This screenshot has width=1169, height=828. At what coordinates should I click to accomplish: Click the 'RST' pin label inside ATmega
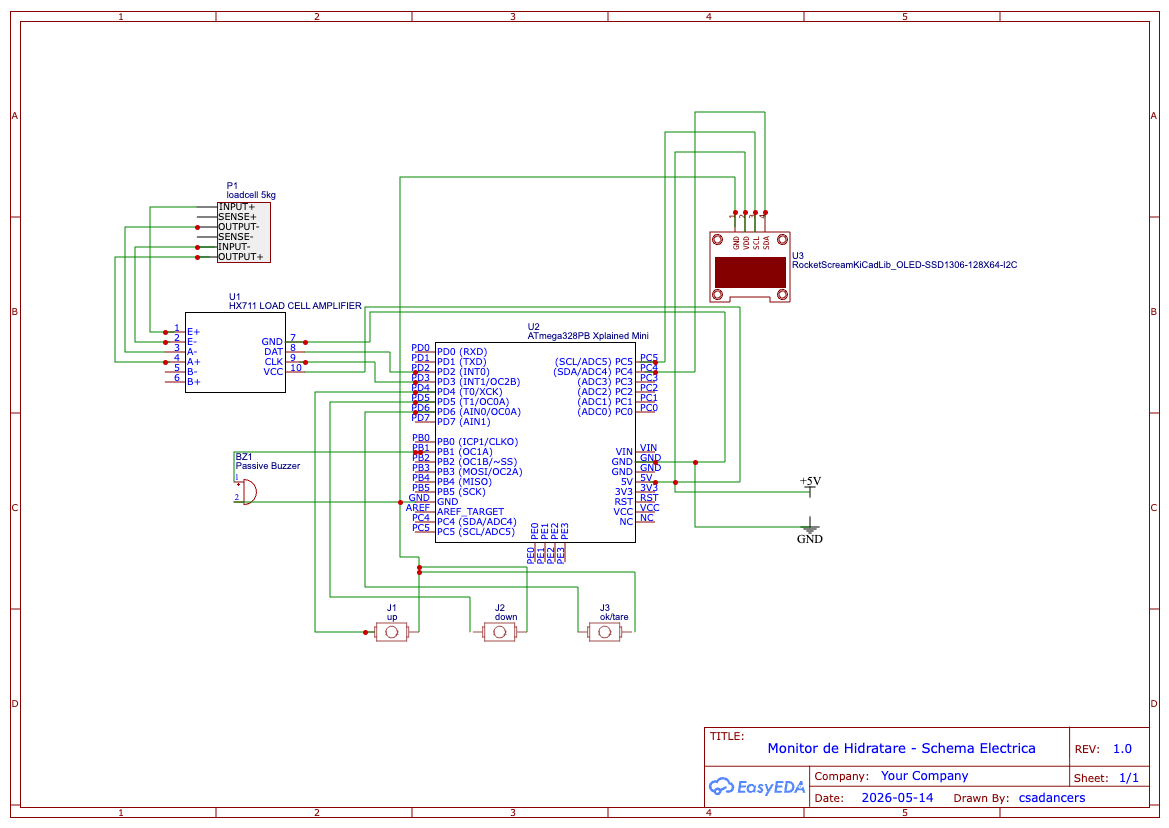pos(623,502)
